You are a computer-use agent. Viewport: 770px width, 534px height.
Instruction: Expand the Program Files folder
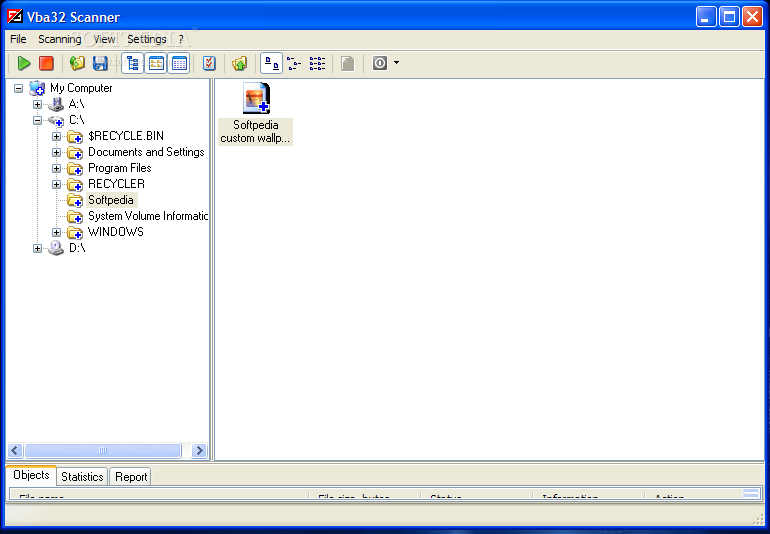pos(56,169)
